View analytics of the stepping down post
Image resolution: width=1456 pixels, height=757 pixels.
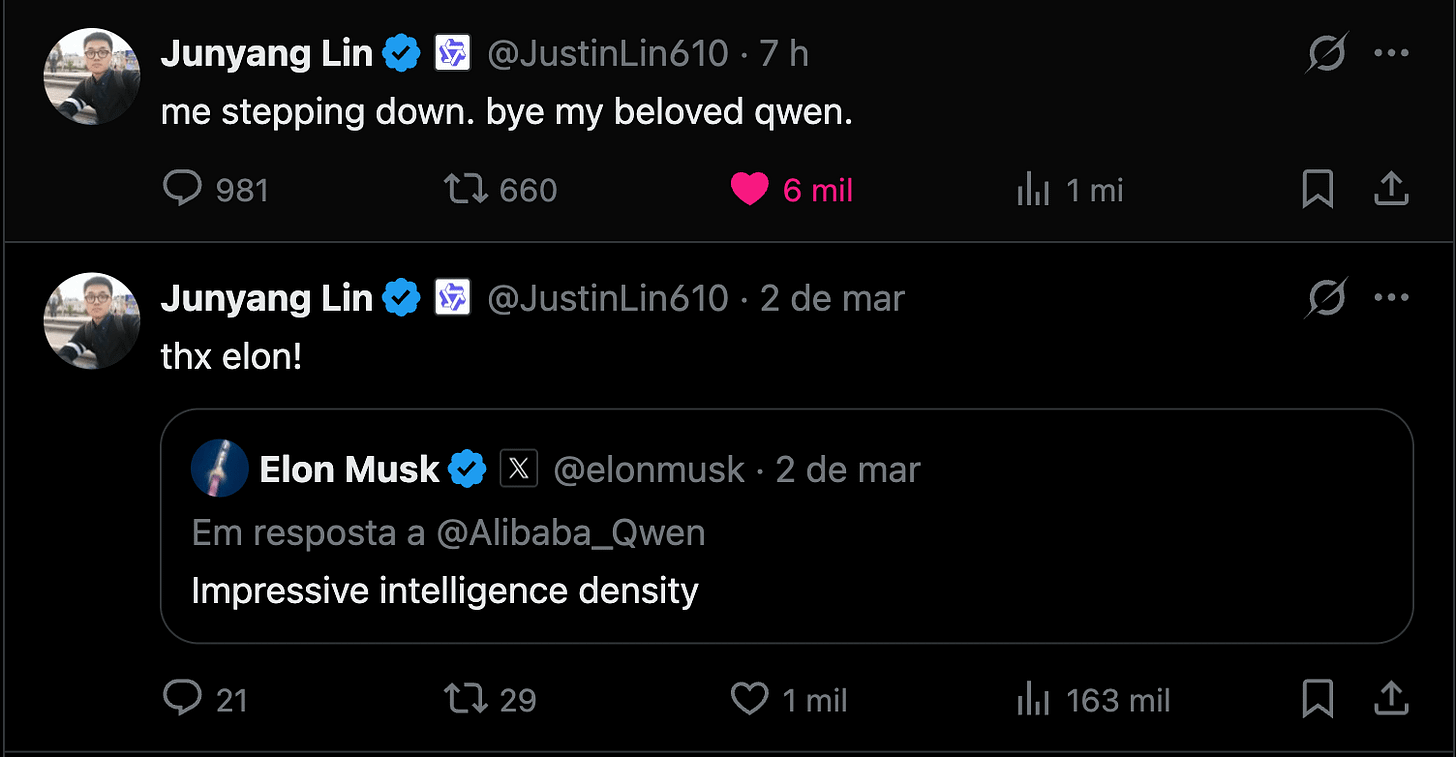pyautogui.click(x=1033, y=189)
